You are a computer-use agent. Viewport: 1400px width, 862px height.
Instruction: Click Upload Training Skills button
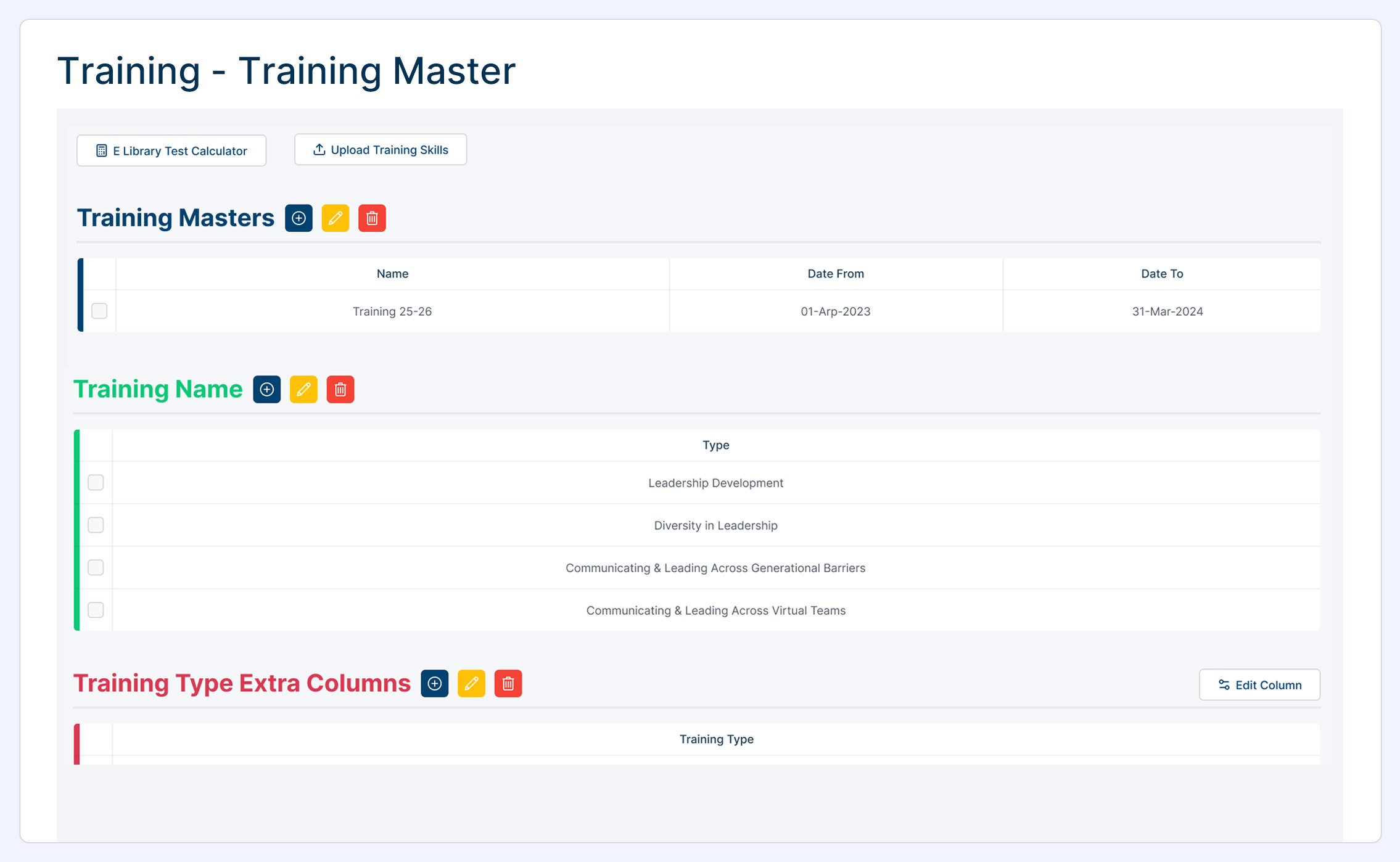click(381, 150)
